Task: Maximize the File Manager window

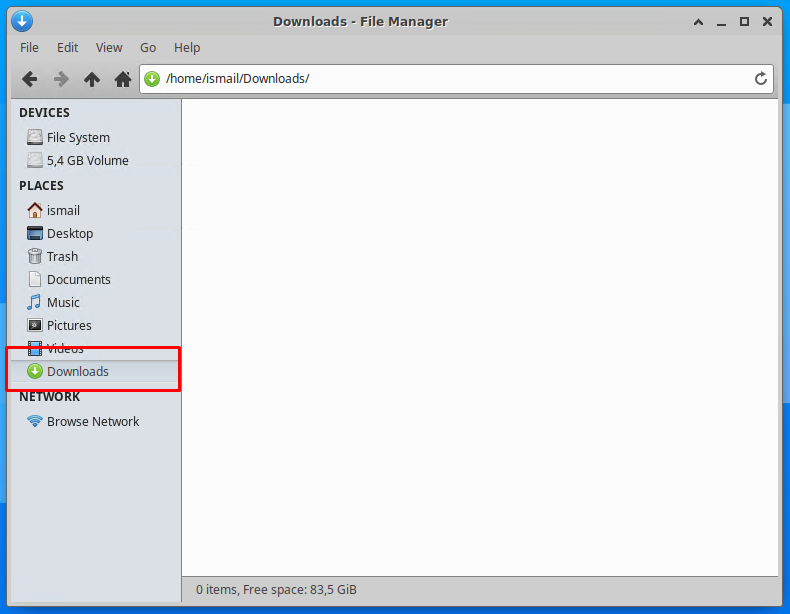Action: click(744, 22)
